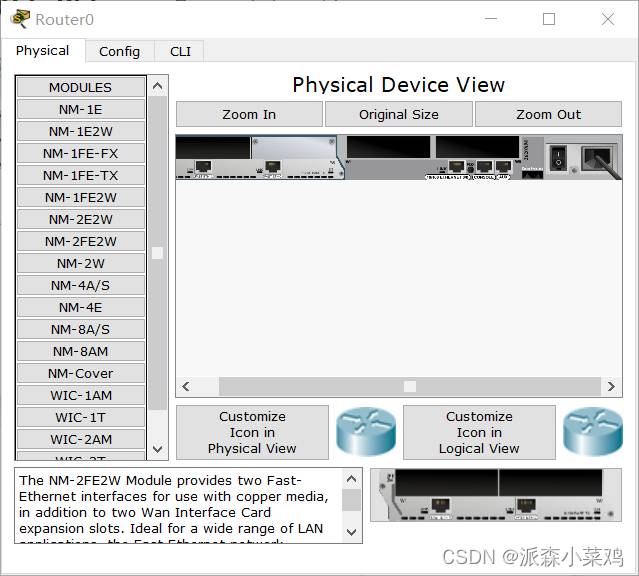Click device view scroll right arrow

coord(611,386)
